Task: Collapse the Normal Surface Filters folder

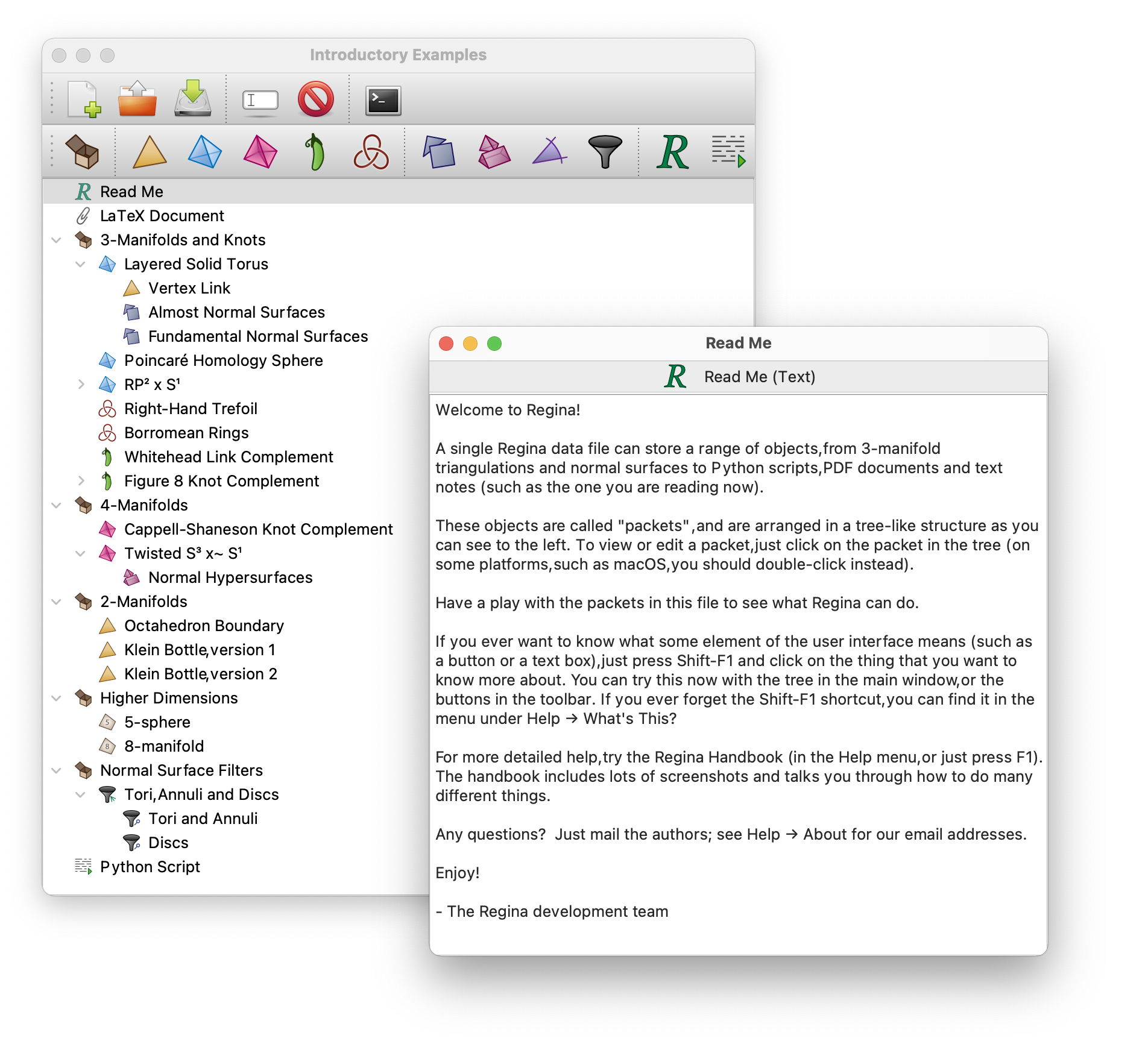Action: 57,770
